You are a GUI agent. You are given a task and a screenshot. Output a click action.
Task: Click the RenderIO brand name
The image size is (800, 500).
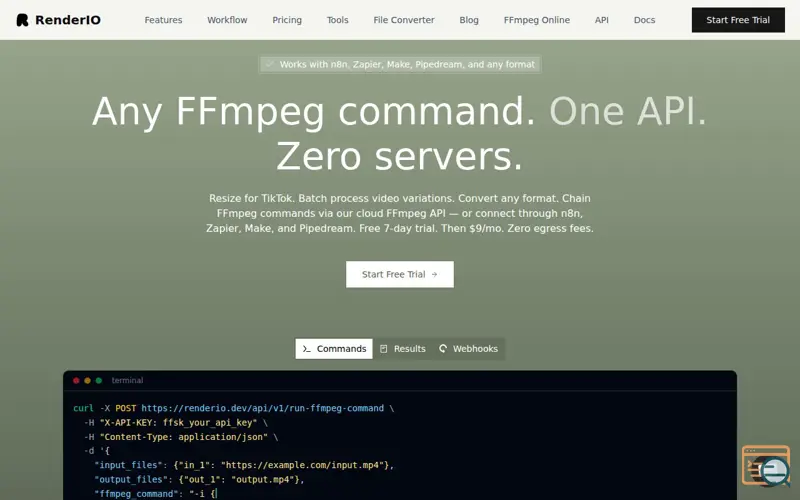pyautogui.click(x=68, y=20)
